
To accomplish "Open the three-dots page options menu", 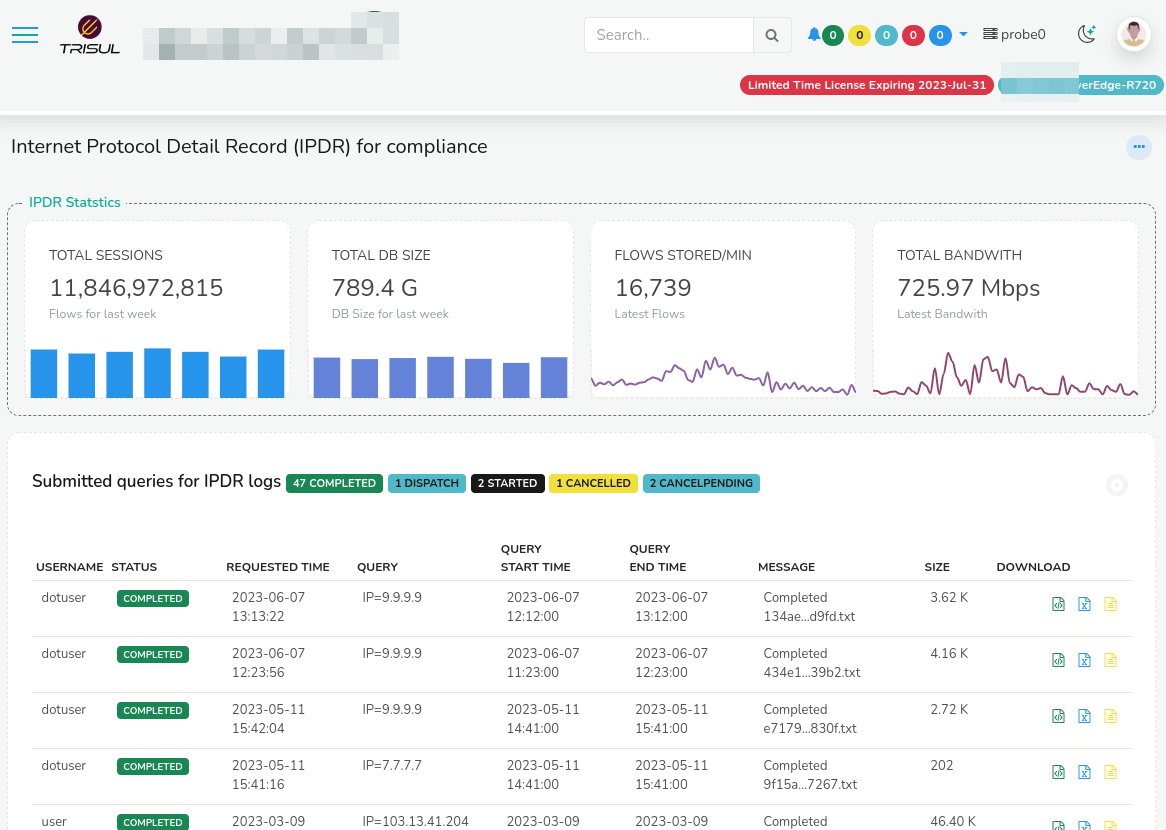I will point(1138,147).
